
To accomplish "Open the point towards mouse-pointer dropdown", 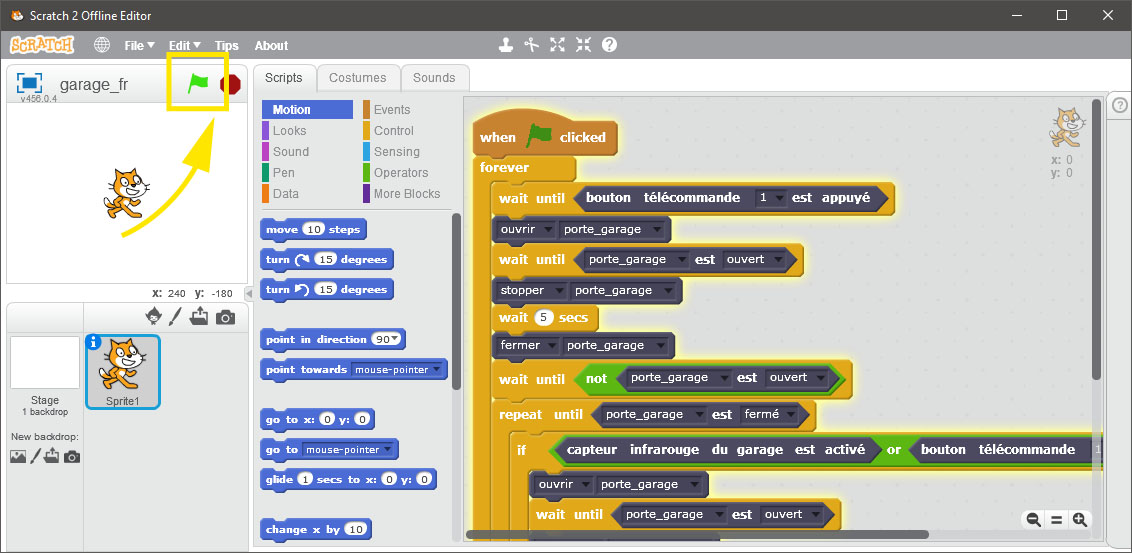I will tap(437, 370).
